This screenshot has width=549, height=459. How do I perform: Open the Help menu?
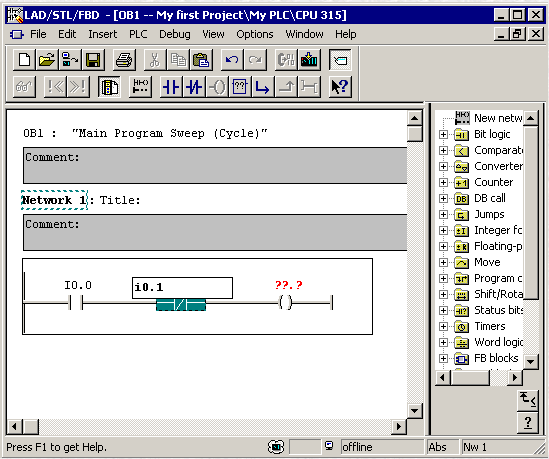tap(346, 34)
